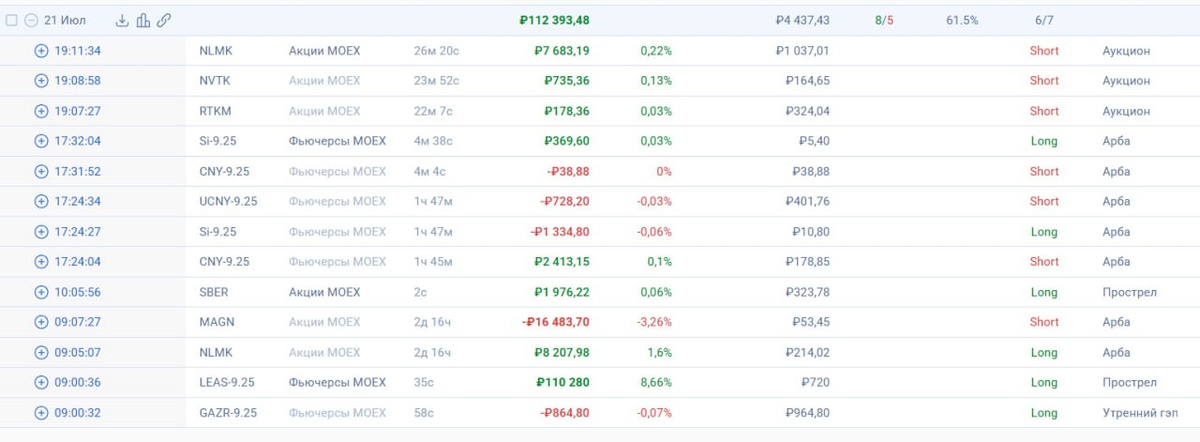Click the plus icon of the 09:07:27 MAGN trade
The width and height of the screenshot is (1200, 442).
(41, 322)
